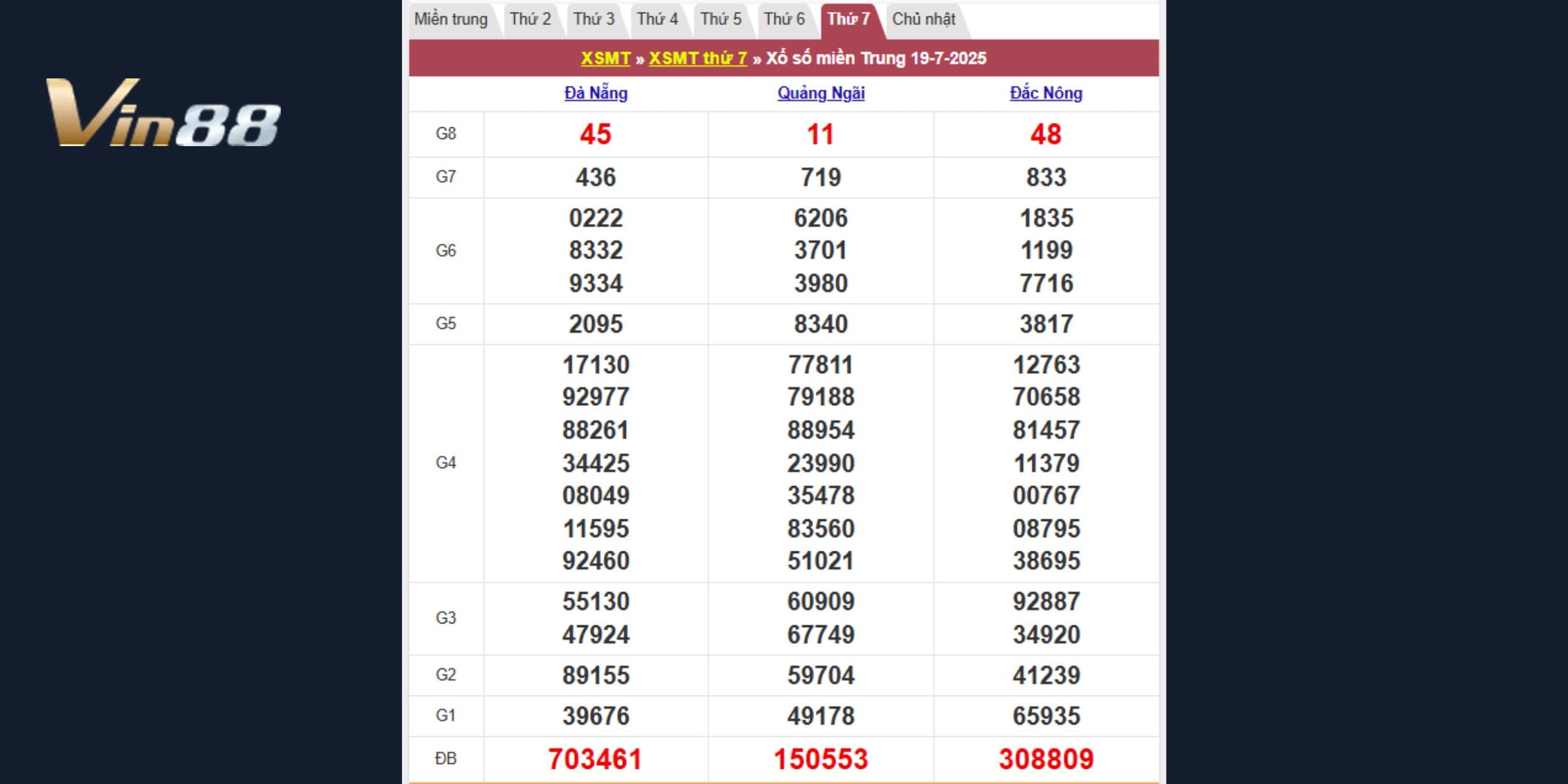Select G4 number 88261

(x=596, y=430)
